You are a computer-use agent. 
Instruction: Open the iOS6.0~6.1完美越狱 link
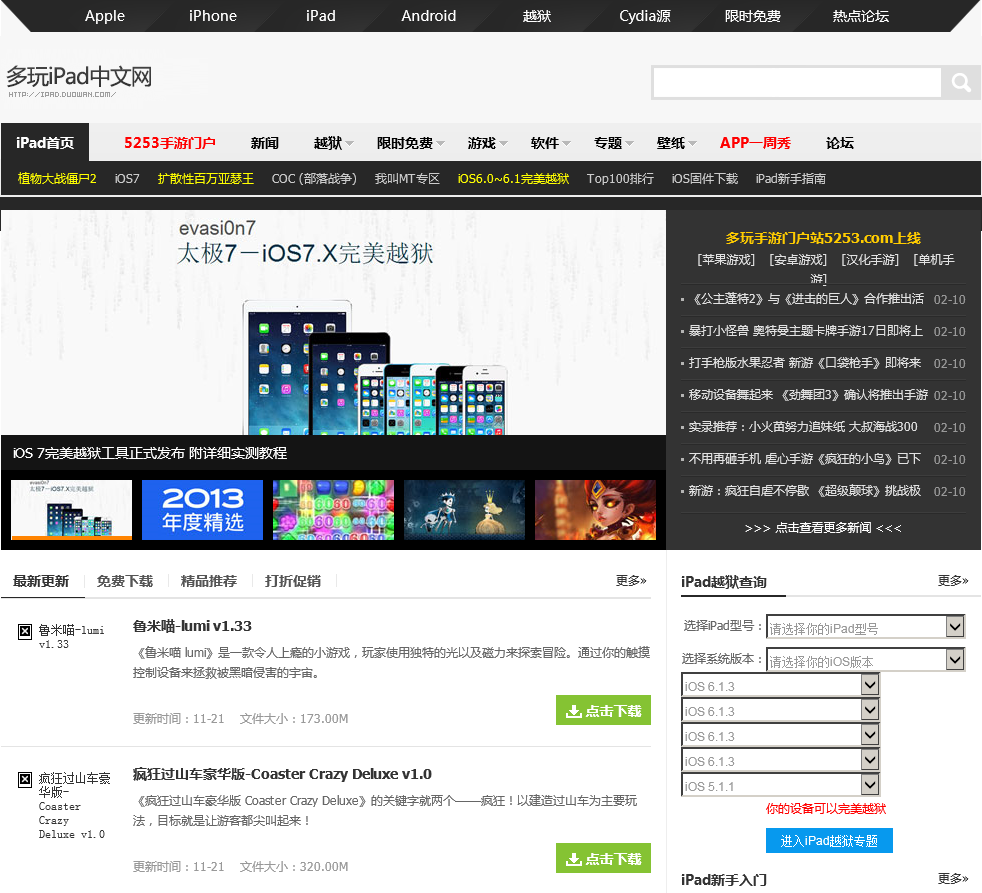click(513, 178)
